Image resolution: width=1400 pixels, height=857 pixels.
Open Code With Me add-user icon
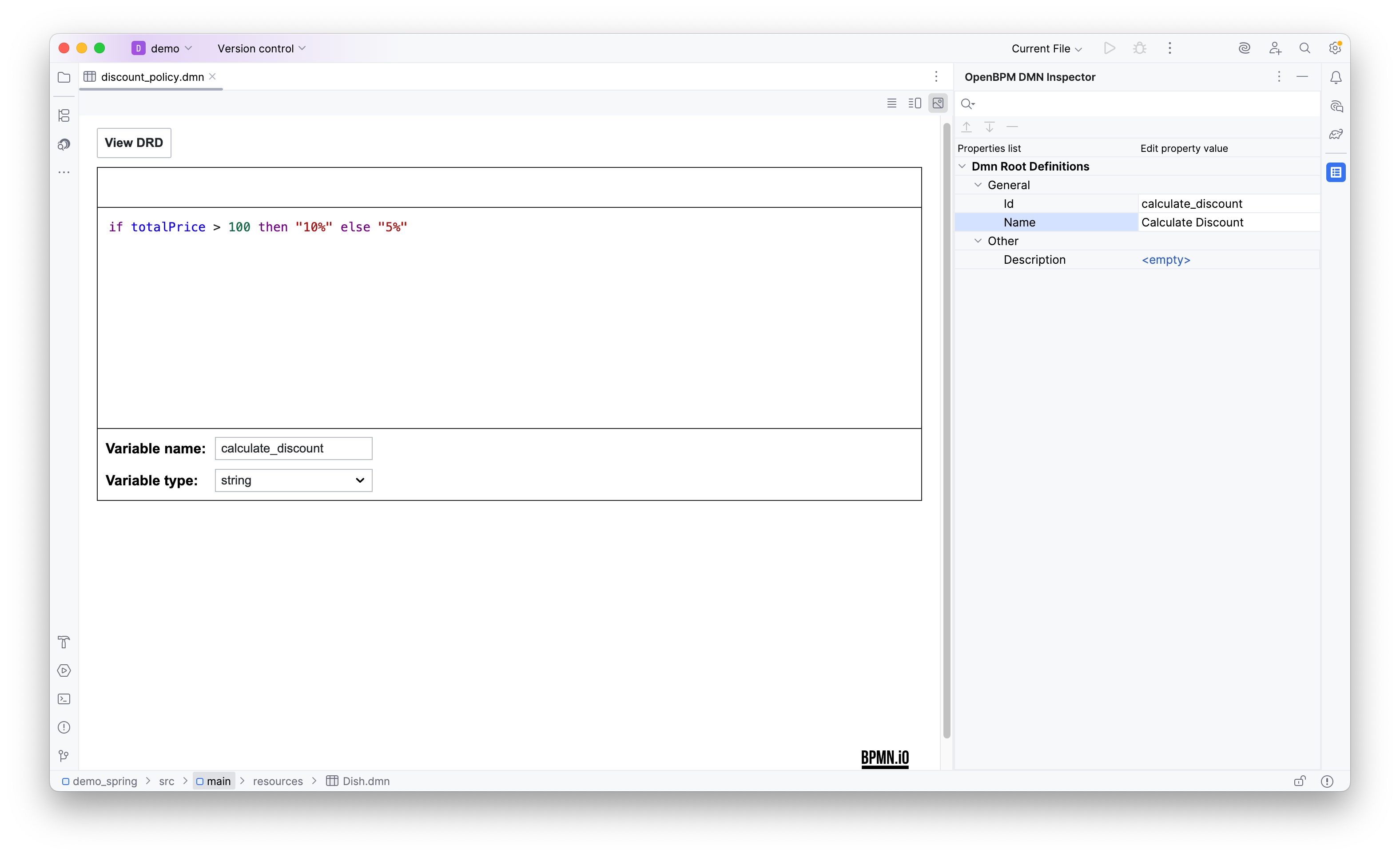coord(1275,48)
